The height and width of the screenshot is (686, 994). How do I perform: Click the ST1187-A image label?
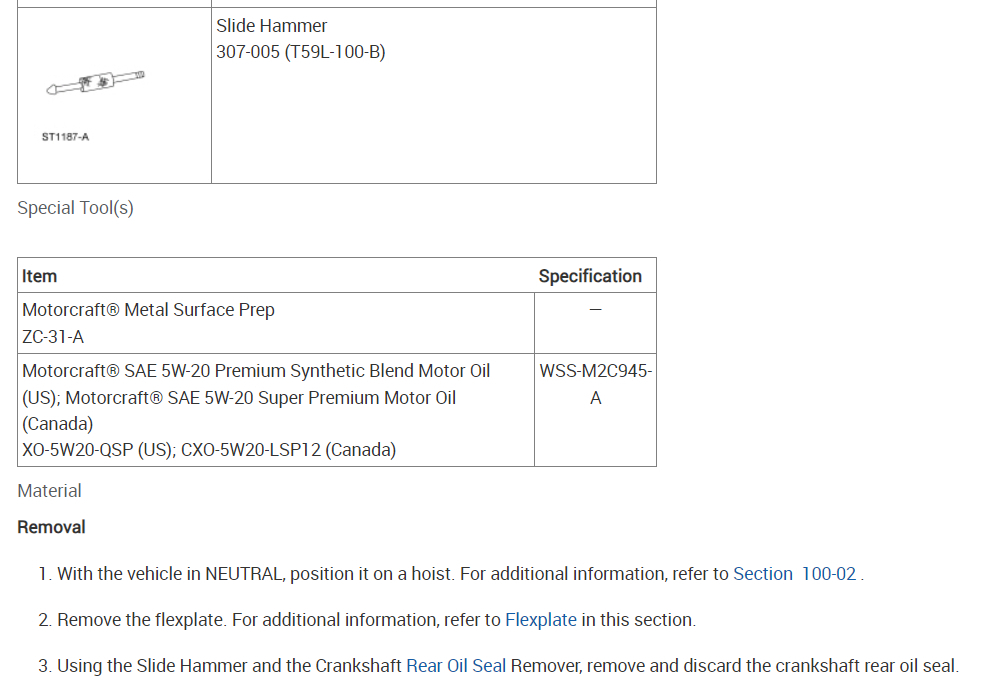point(65,137)
